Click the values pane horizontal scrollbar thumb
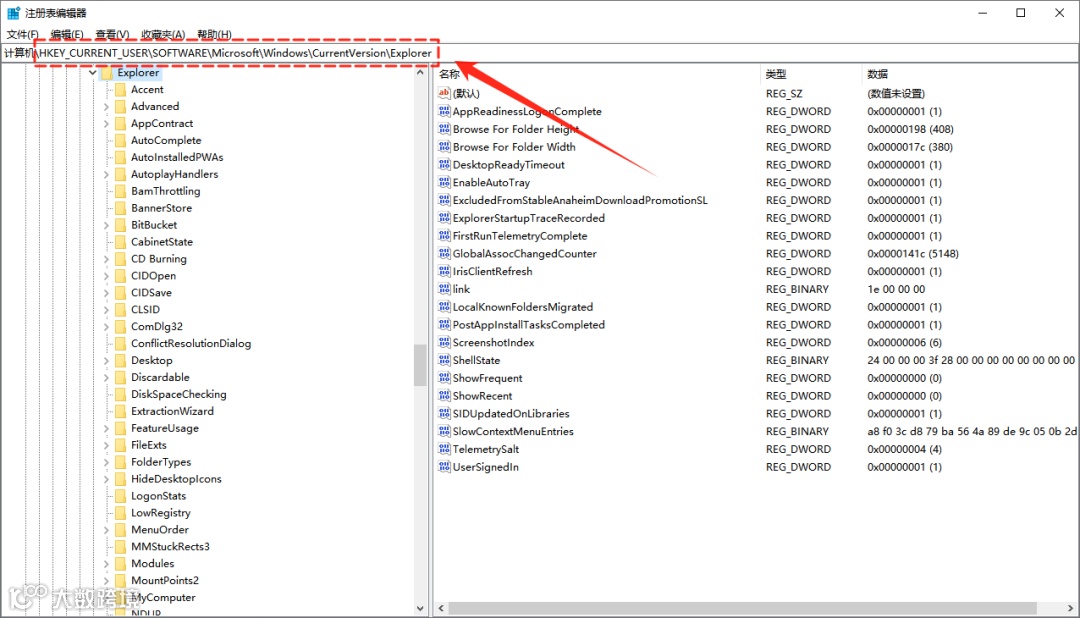Viewport: 1080px width, 618px height. 742,608
